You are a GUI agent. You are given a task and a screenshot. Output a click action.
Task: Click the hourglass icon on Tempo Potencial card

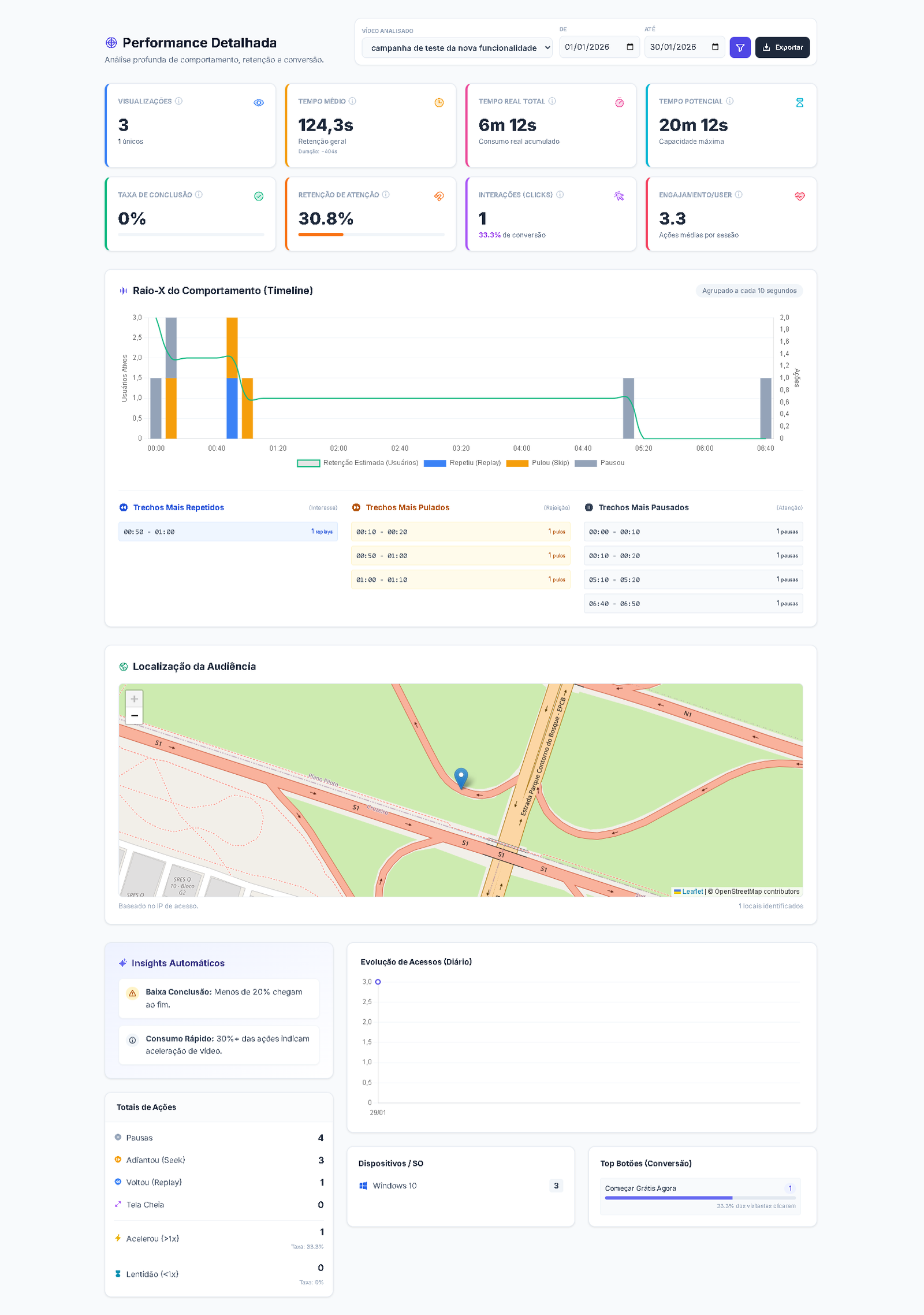[799, 102]
